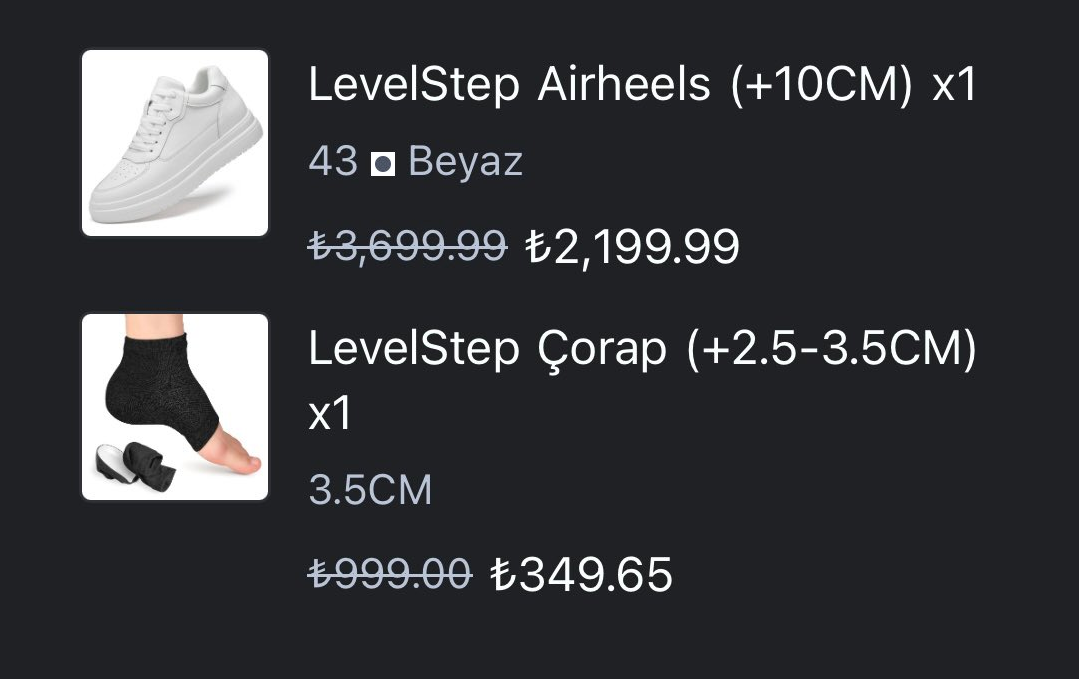This screenshot has width=1079, height=679.
Task: Open the white sneaker product thumbnail
Action: [175, 143]
